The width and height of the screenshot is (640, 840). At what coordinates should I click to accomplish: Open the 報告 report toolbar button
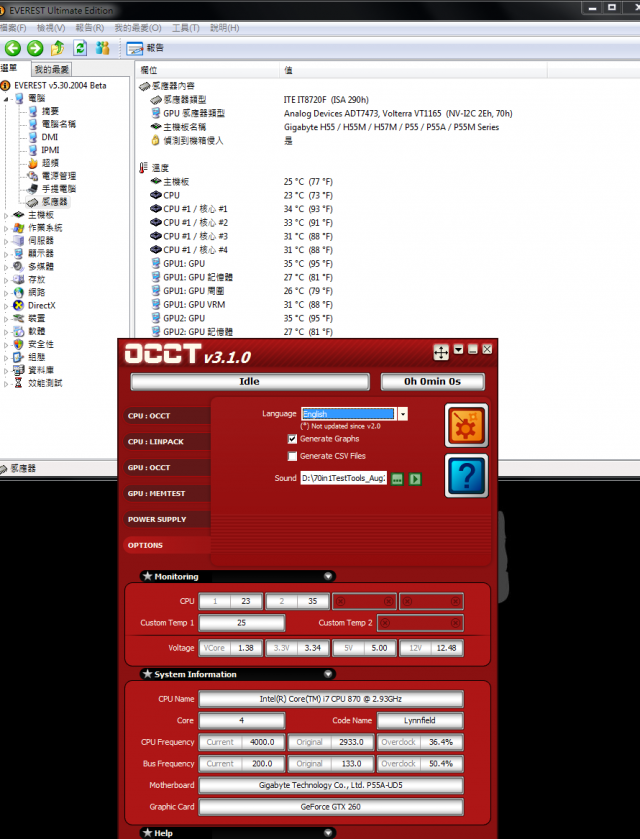(146, 48)
